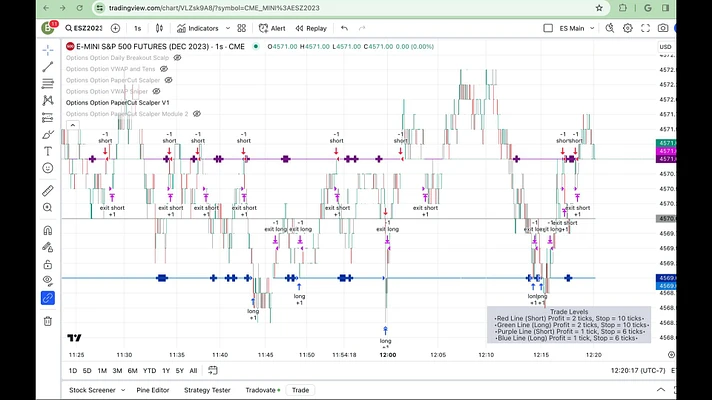Switch to the Strategy Tester tab

pyautogui.click(x=207, y=390)
